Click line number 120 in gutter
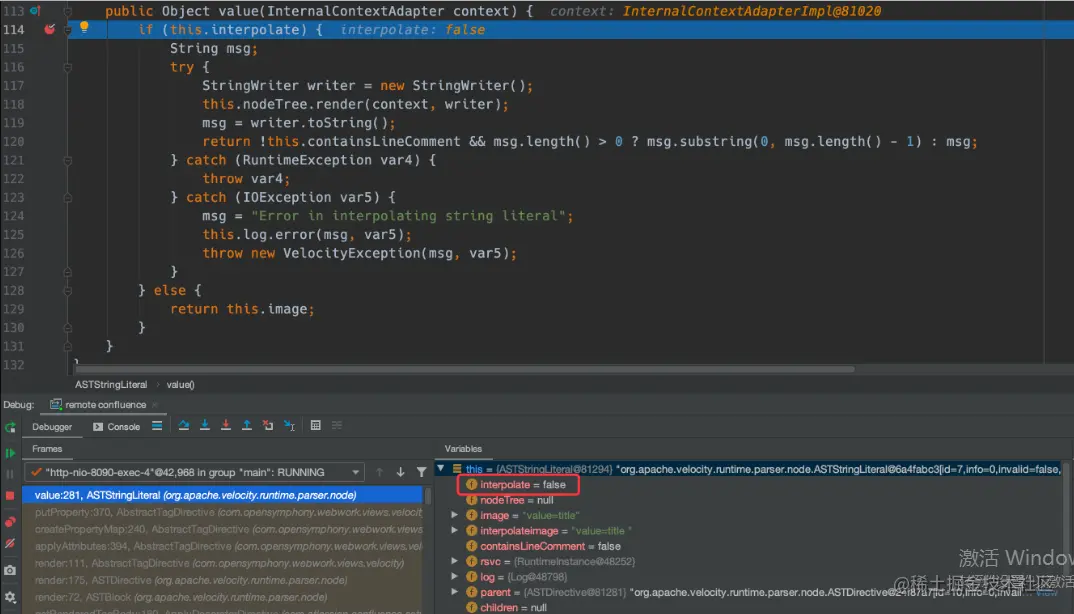Viewport: 1074px width, 614px height. pyautogui.click(x=14, y=141)
